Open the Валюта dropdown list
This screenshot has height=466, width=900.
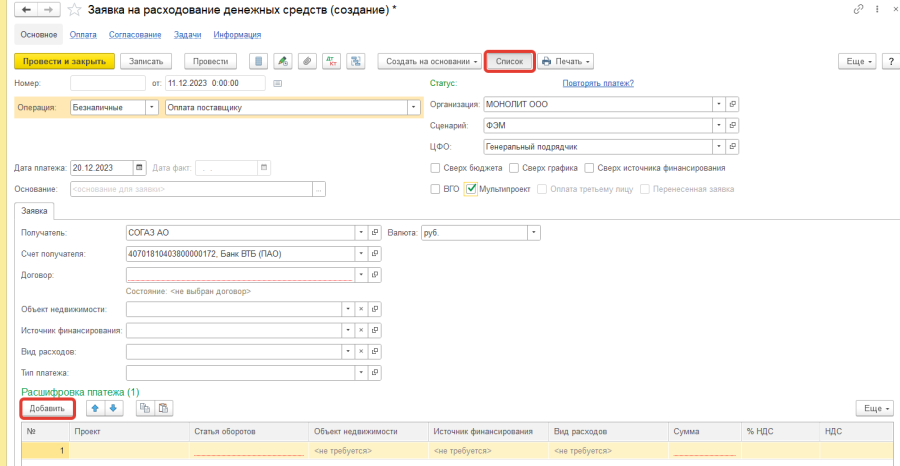coord(534,232)
